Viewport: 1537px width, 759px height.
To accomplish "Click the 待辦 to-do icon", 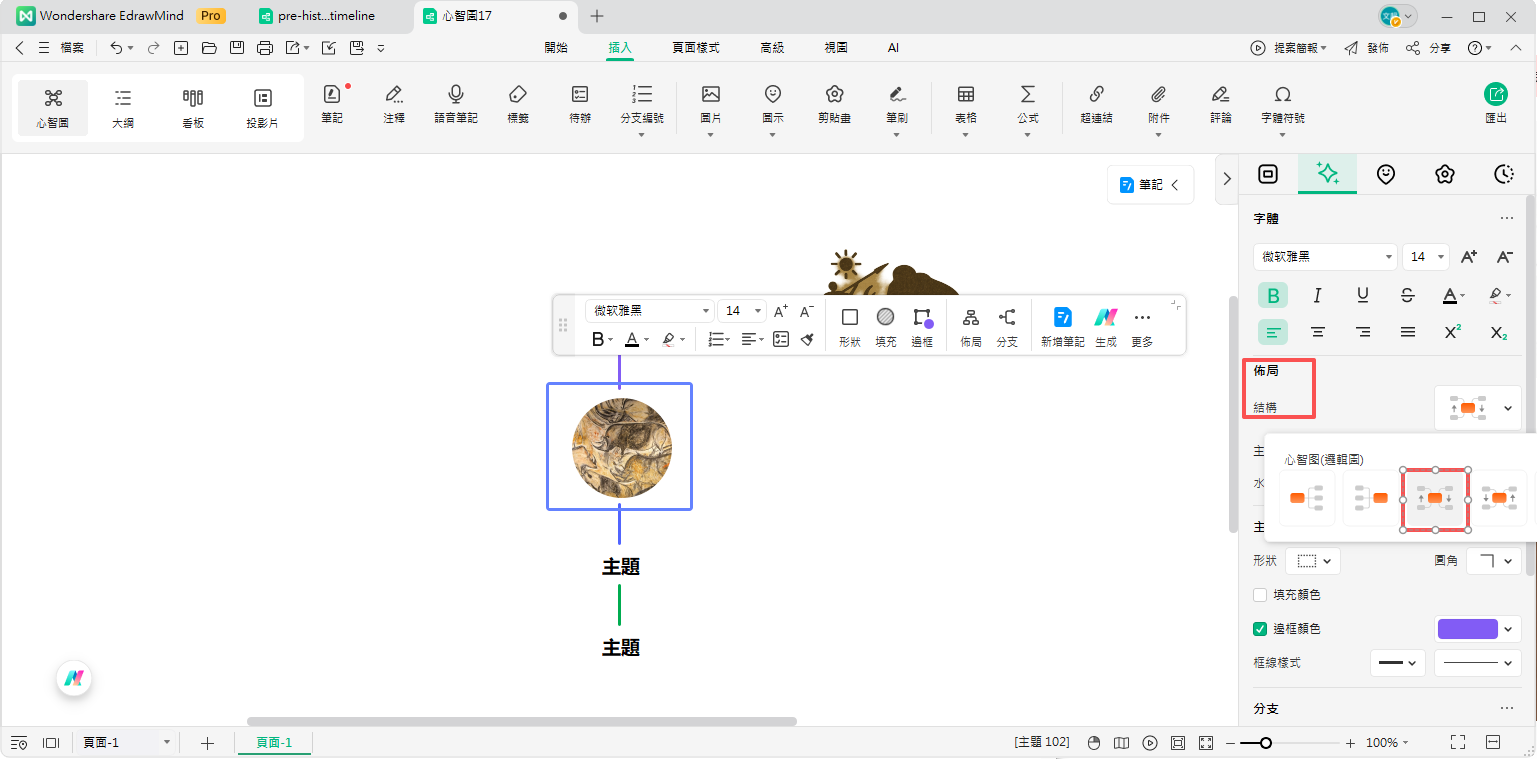I will (x=579, y=95).
